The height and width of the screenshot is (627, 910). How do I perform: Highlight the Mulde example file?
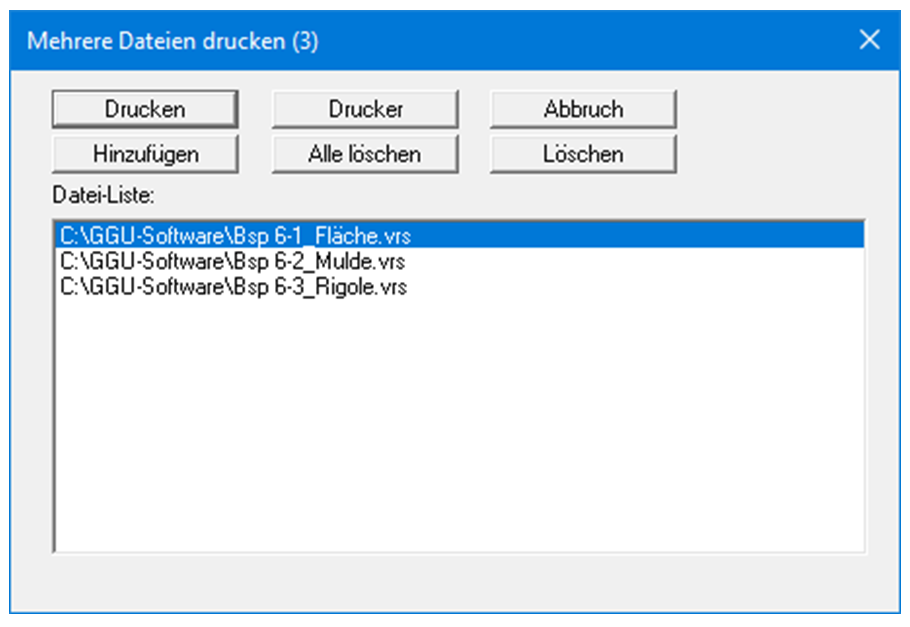(x=233, y=262)
